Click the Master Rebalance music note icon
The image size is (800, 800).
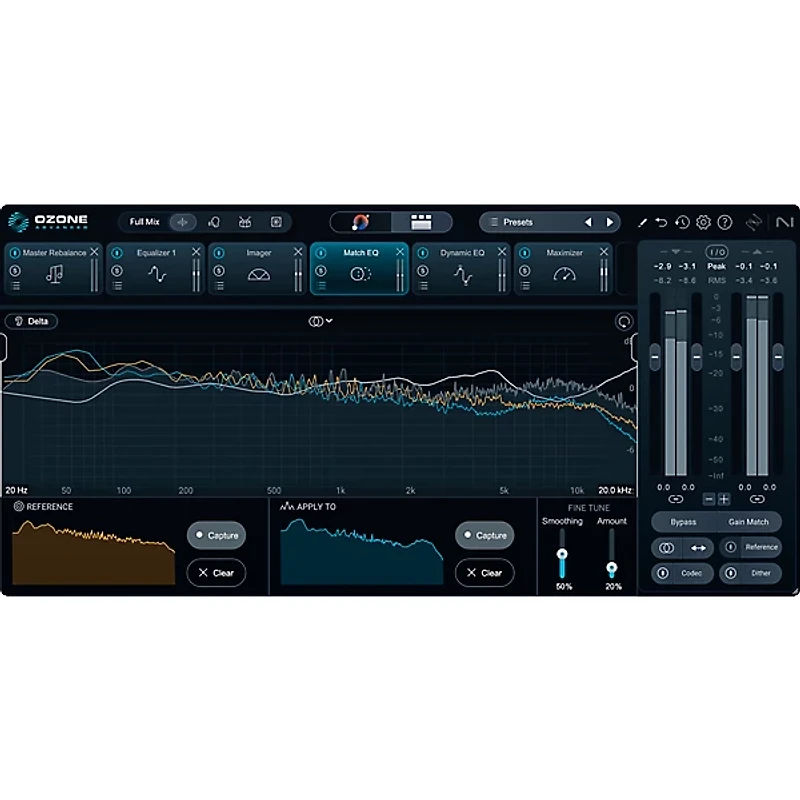coord(54,274)
